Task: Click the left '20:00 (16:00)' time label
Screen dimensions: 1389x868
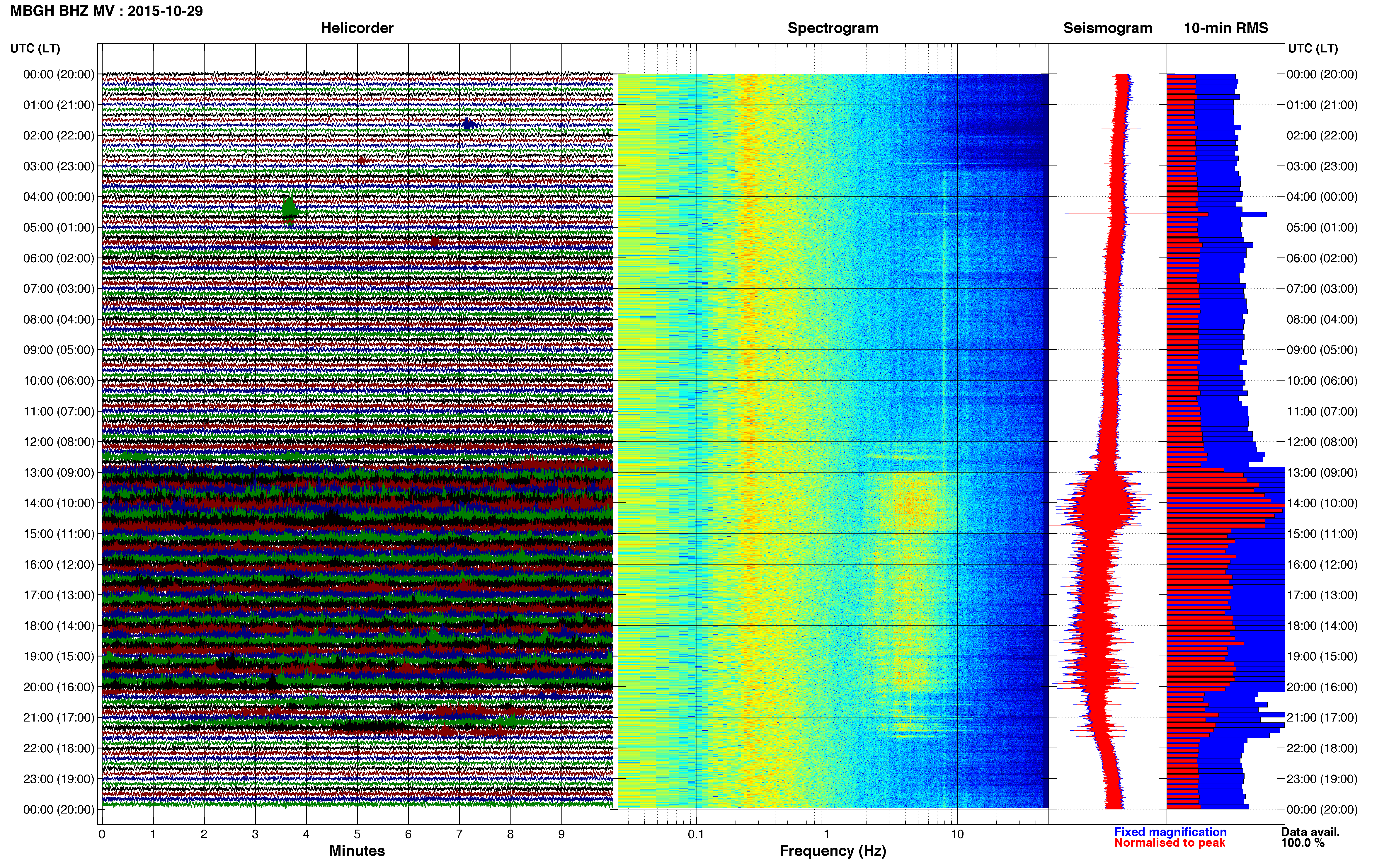Action: 59,687
